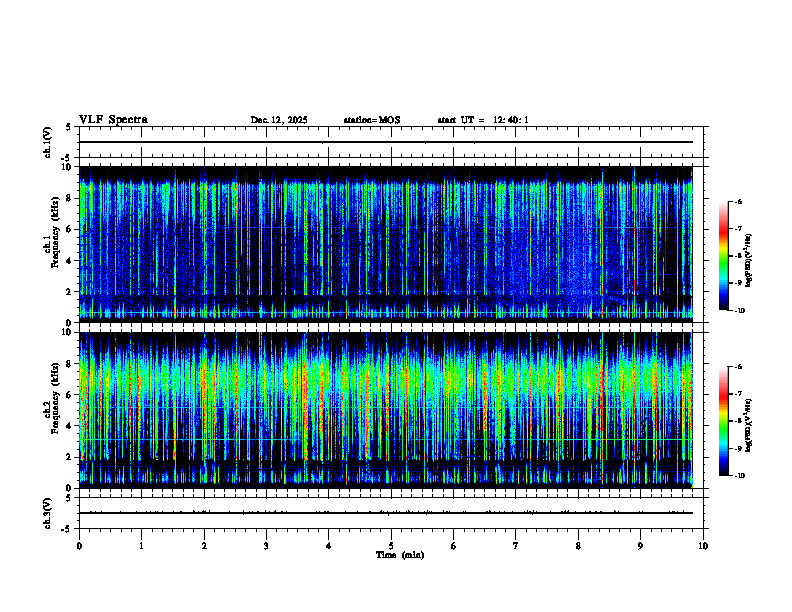Click the "4" tick label on time axis

pos(328,546)
